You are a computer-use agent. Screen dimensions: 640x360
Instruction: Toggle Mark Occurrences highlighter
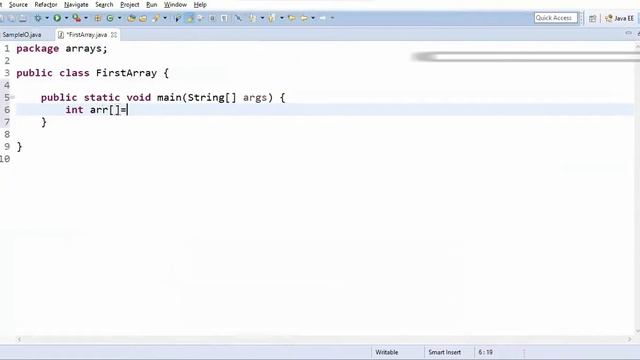click(x=190, y=18)
